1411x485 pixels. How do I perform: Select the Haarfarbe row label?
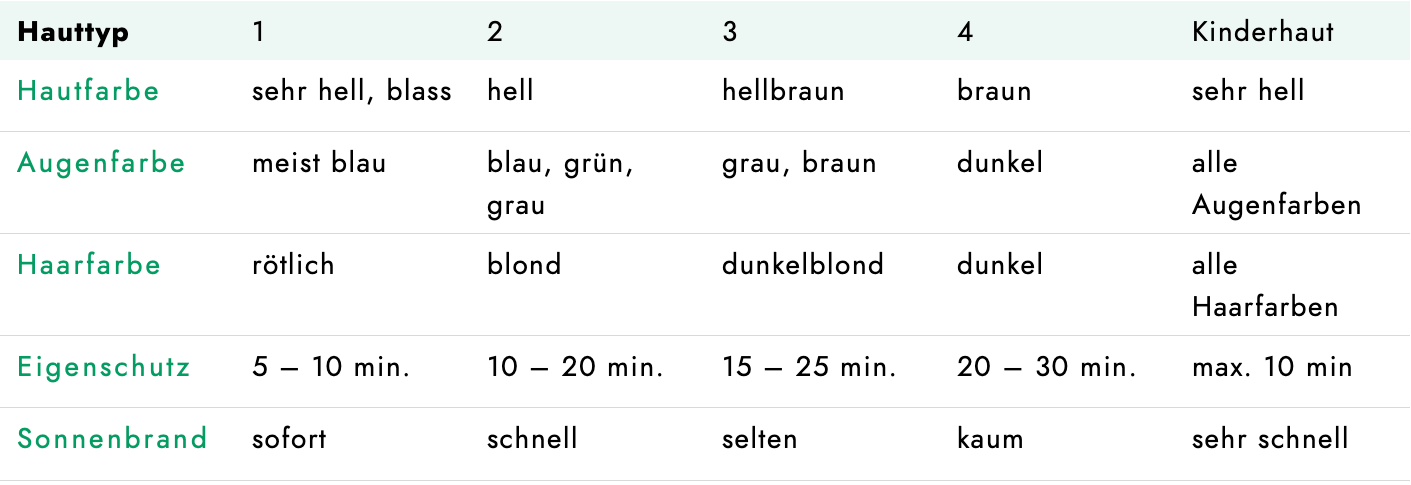(x=88, y=265)
